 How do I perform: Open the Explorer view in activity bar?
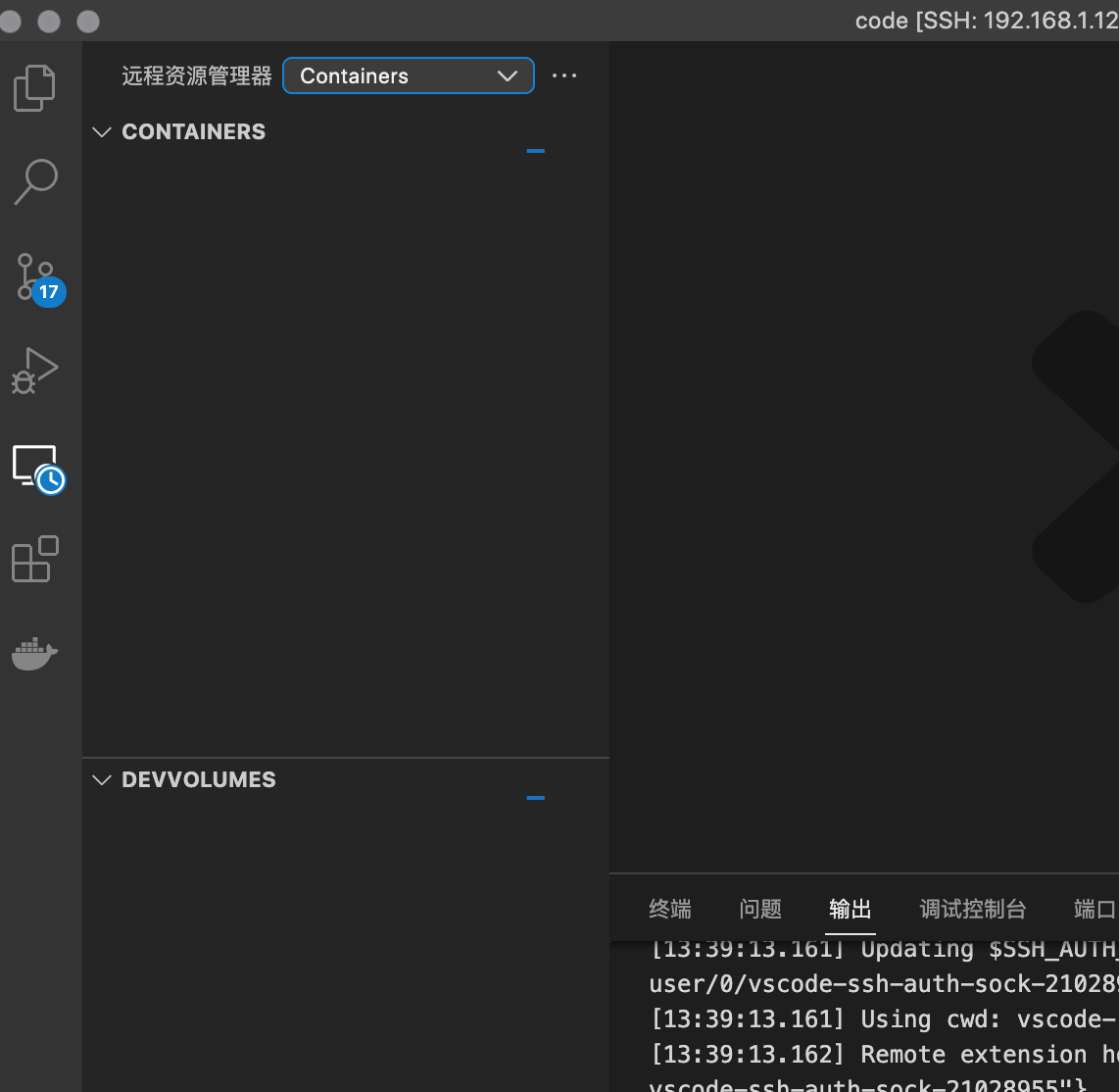point(34,88)
